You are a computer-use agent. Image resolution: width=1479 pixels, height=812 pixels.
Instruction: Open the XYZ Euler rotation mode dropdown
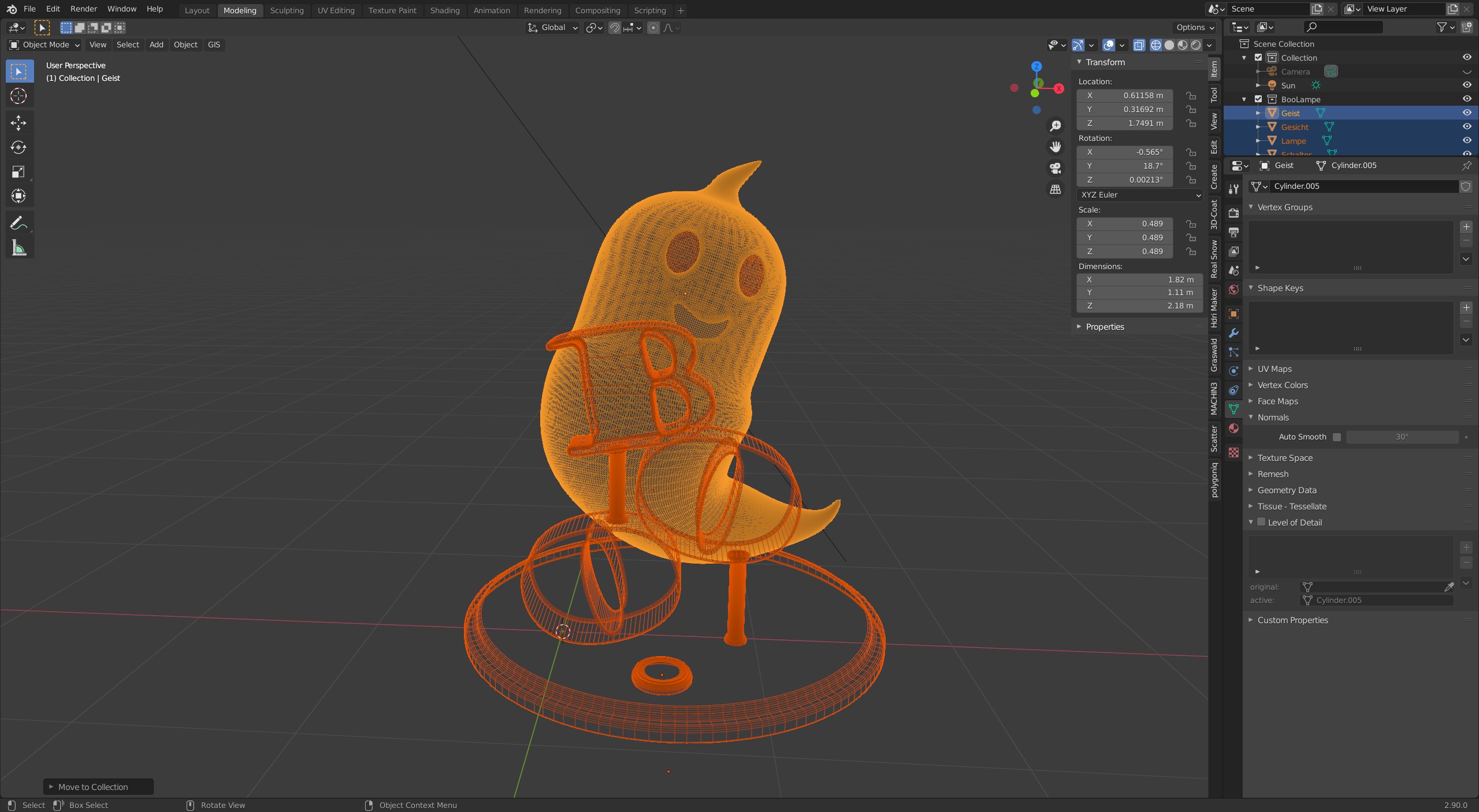coord(1139,195)
